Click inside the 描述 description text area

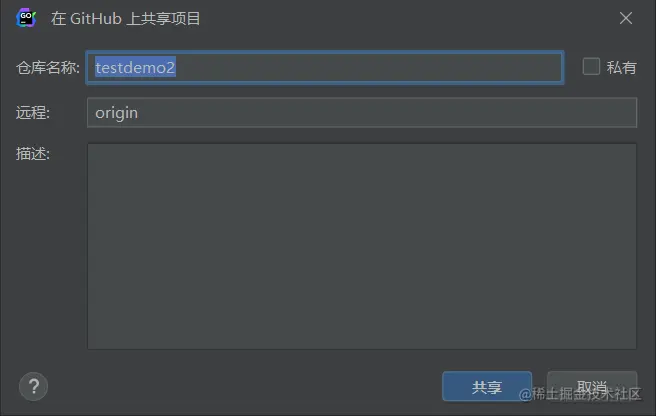[x=362, y=246]
